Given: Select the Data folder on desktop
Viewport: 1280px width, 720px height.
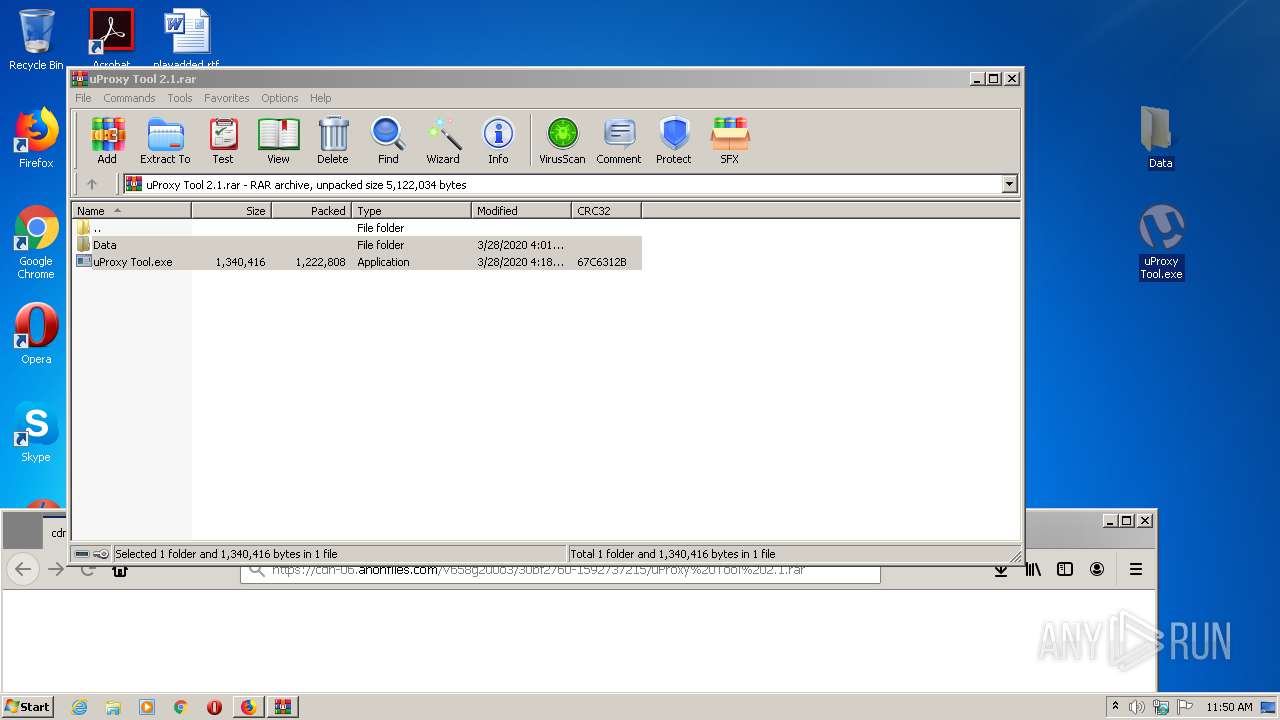Looking at the screenshot, I should click(1161, 138).
